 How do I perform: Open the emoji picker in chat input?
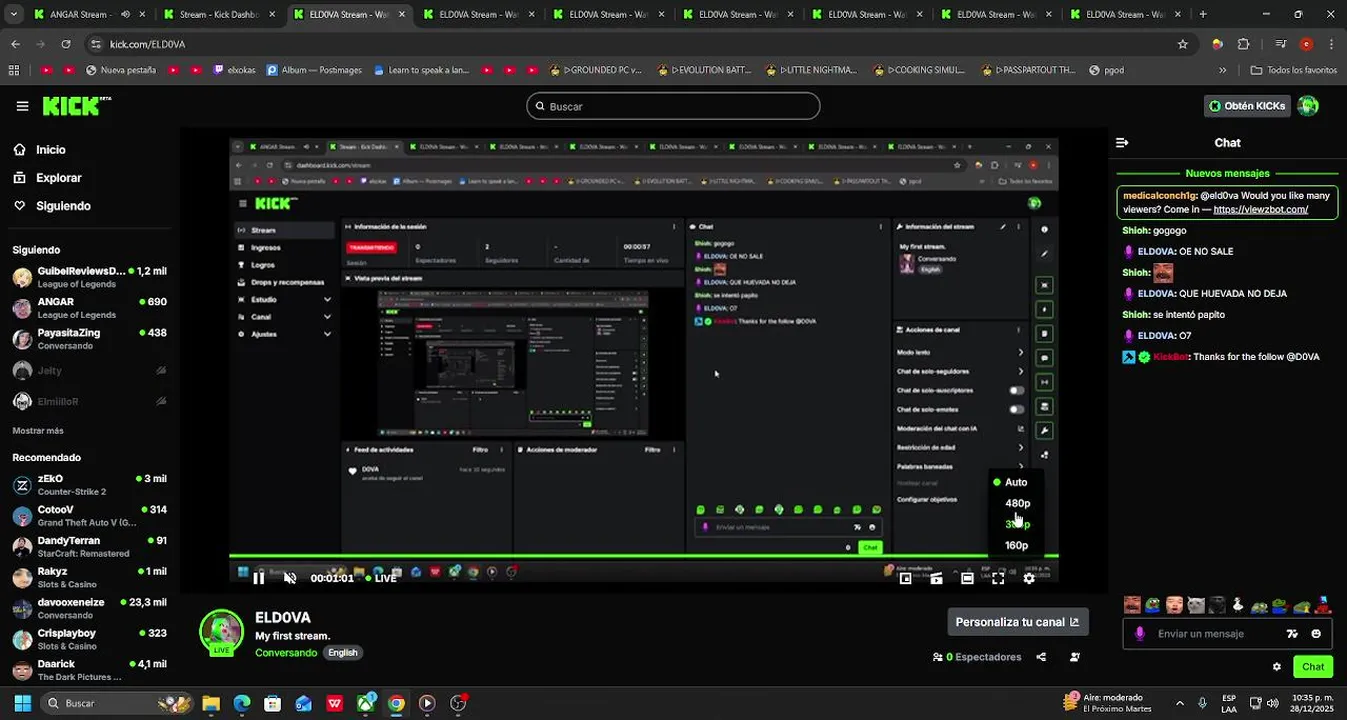pyautogui.click(x=1316, y=633)
